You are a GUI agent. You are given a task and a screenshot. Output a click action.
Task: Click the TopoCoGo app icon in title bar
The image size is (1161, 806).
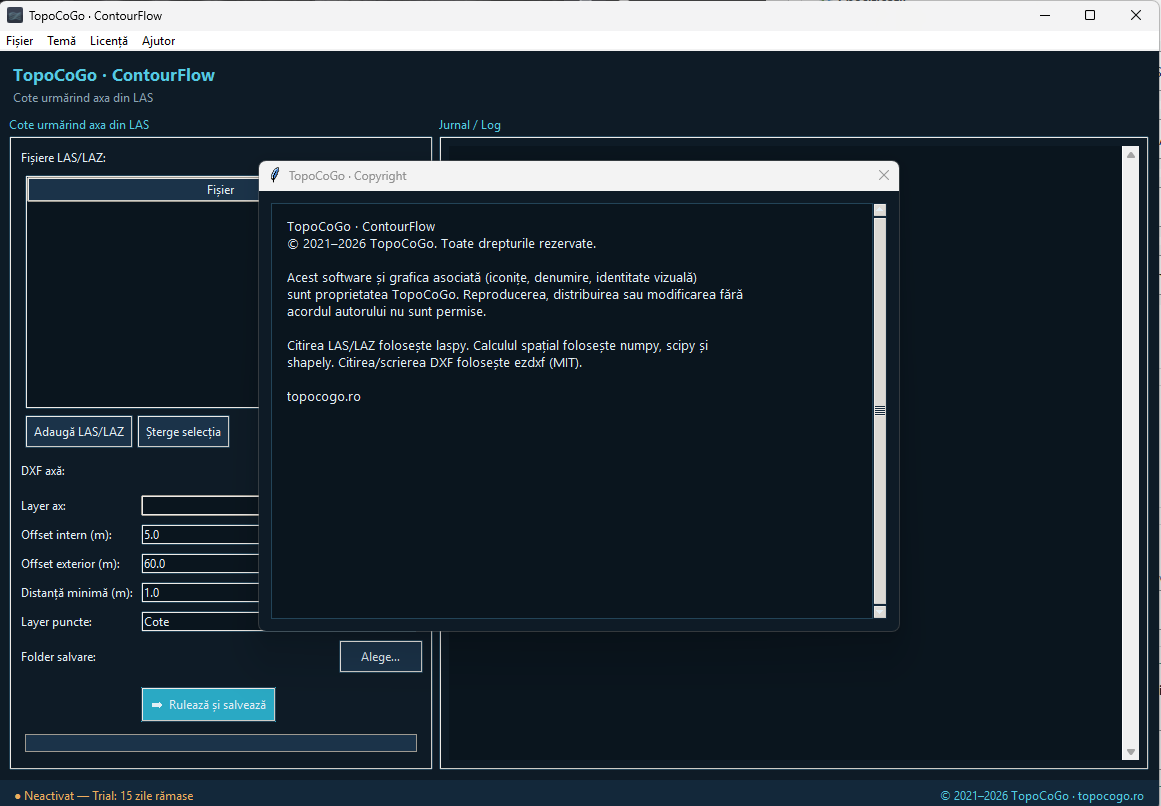click(15, 15)
